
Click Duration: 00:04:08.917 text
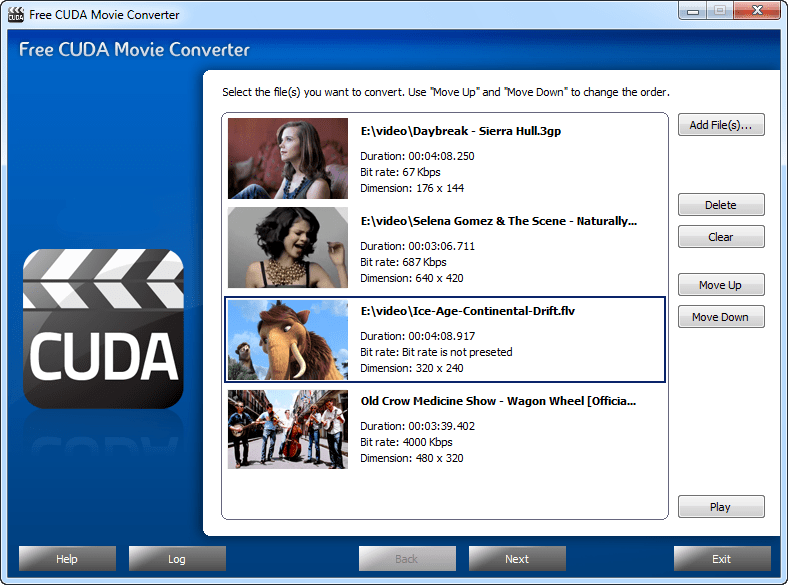click(x=417, y=336)
